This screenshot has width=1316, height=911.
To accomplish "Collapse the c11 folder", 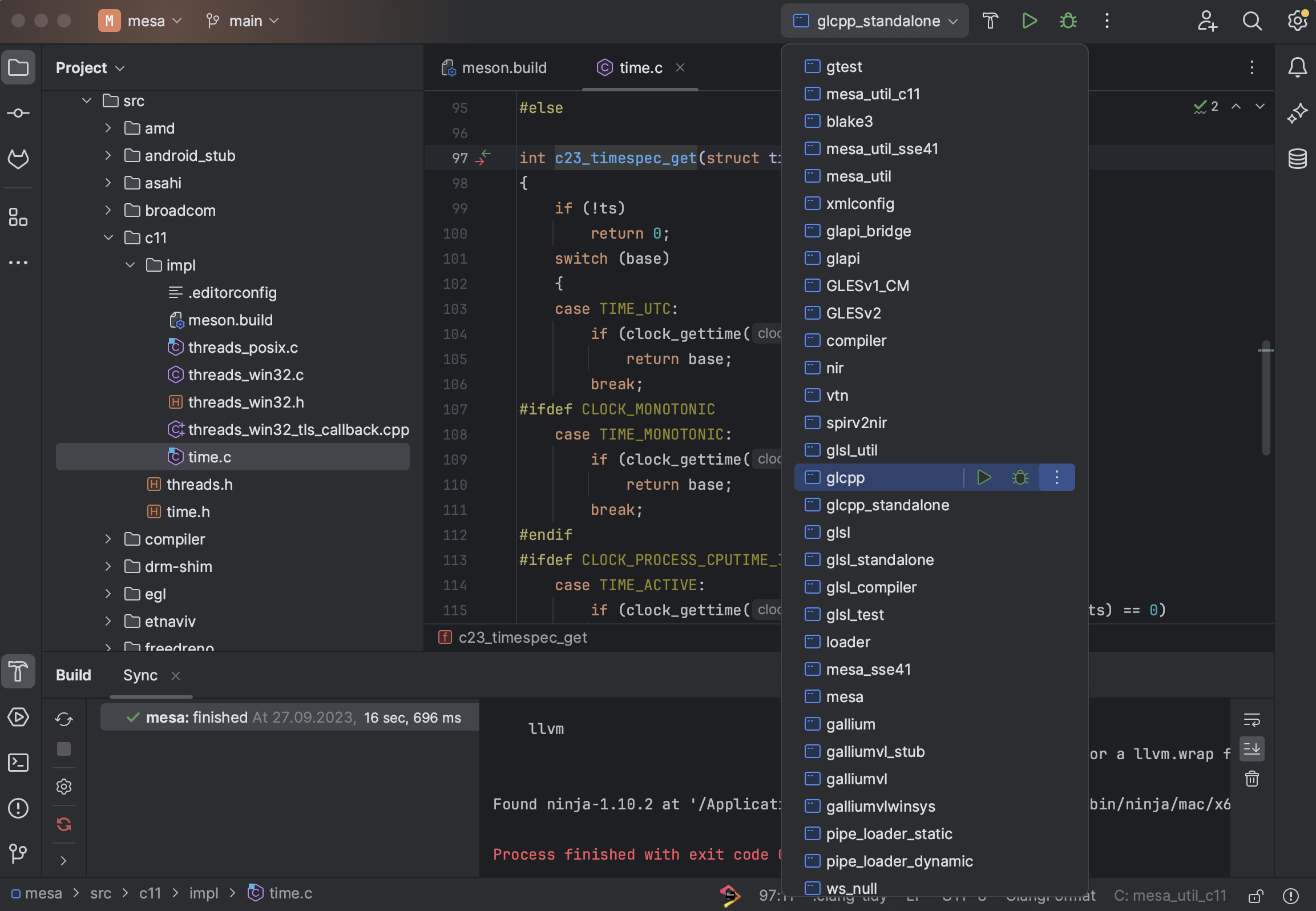I will pos(108,237).
